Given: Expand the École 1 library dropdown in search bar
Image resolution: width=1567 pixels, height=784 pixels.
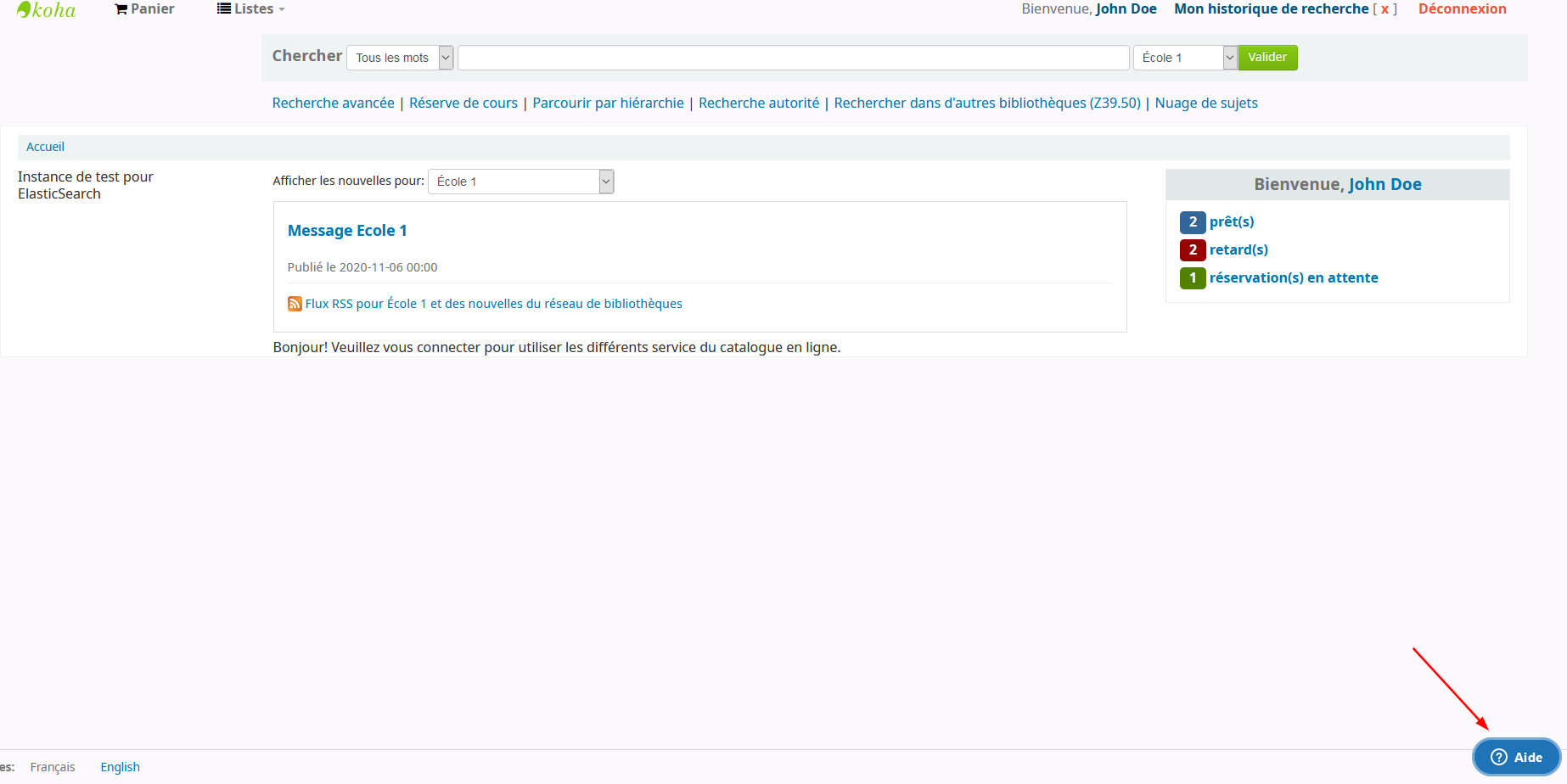Looking at the screenshot, I should pos(1184,58).
